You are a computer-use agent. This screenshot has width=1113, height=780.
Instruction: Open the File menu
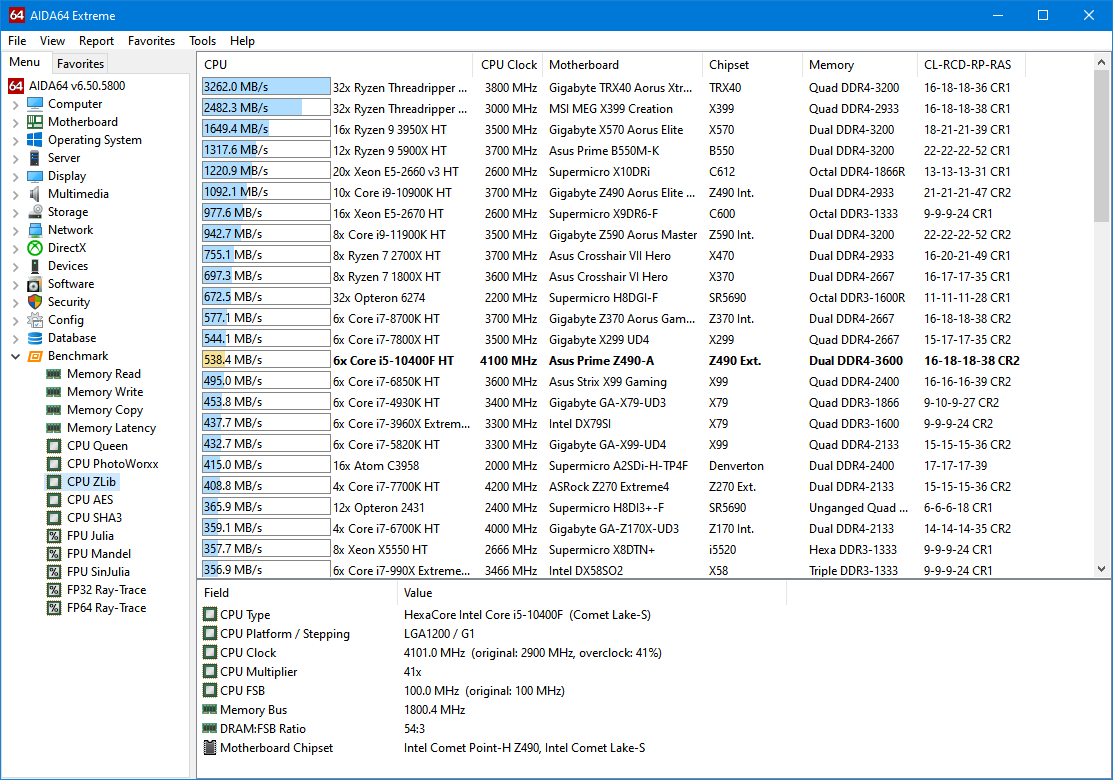(x=17, y=40)
